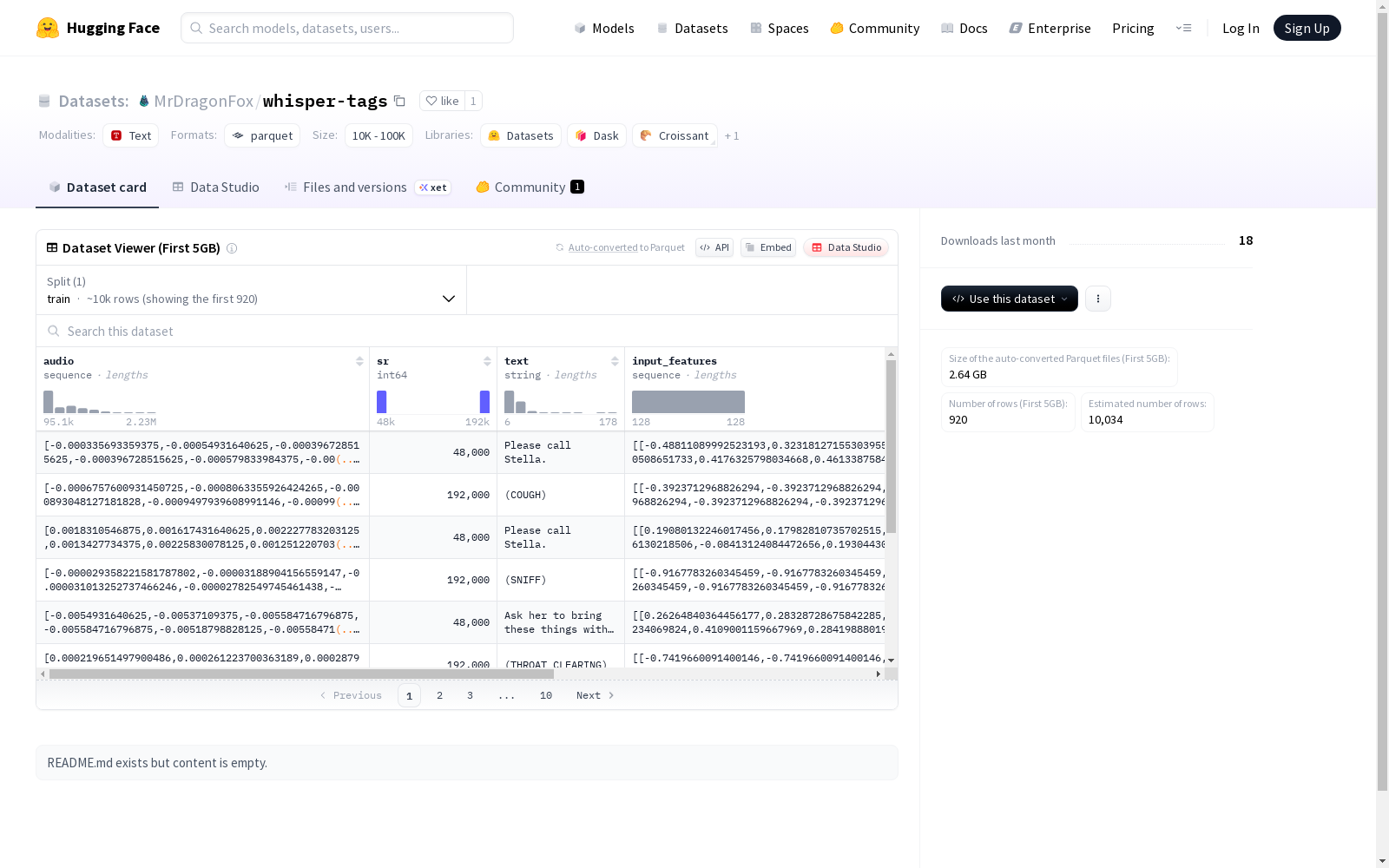Select the (SNIFF) text cell
The width and height of the screenshot is (1389, 868).
pyautogui.click(x=561, y=580)
